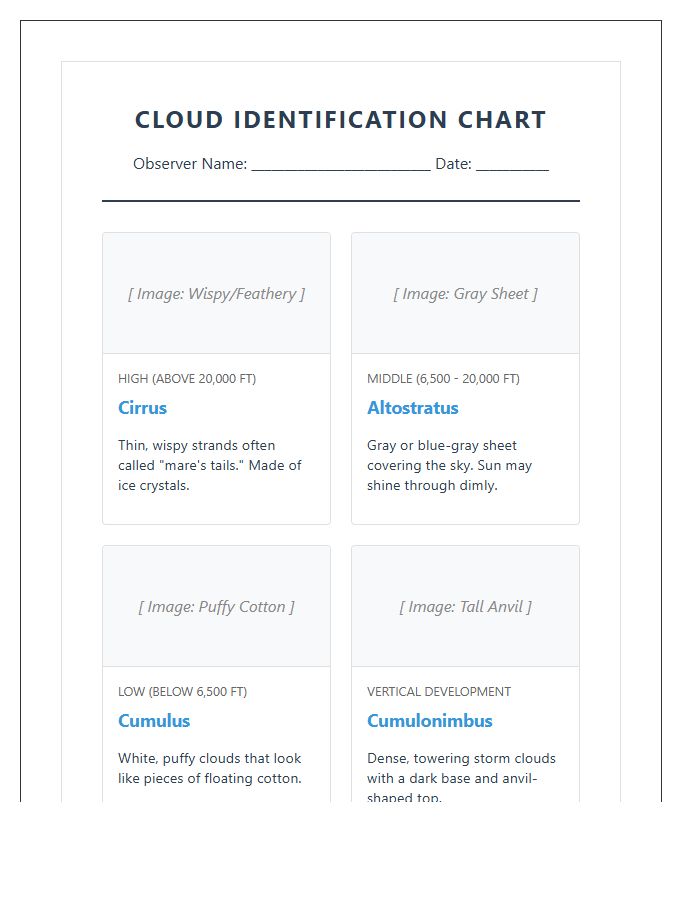The image size is (700, 900).
Task: Click the 'HIGH (ABOVE 20,000 FT)' label
Action: click(187, 379)
